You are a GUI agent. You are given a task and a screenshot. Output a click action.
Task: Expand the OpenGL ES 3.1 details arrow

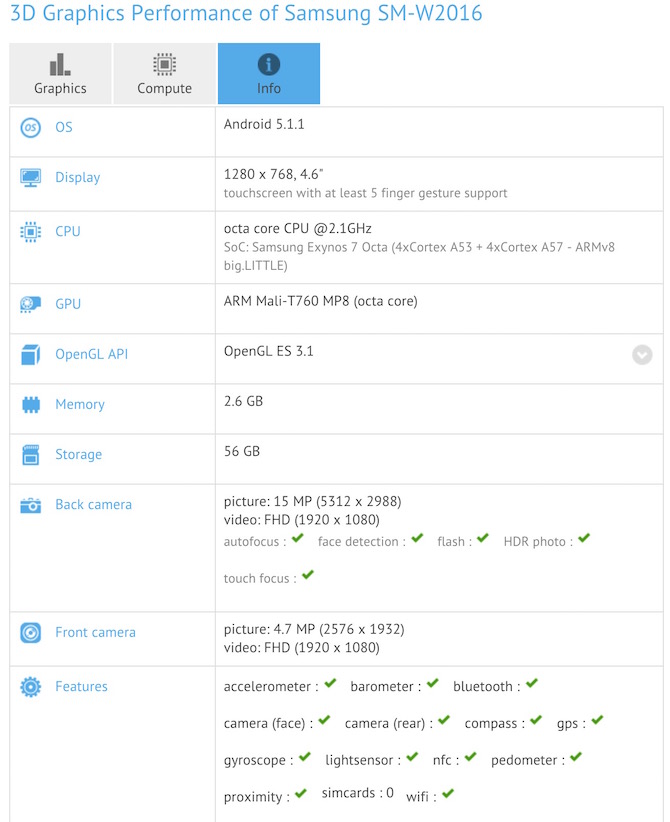pos(642,355)
